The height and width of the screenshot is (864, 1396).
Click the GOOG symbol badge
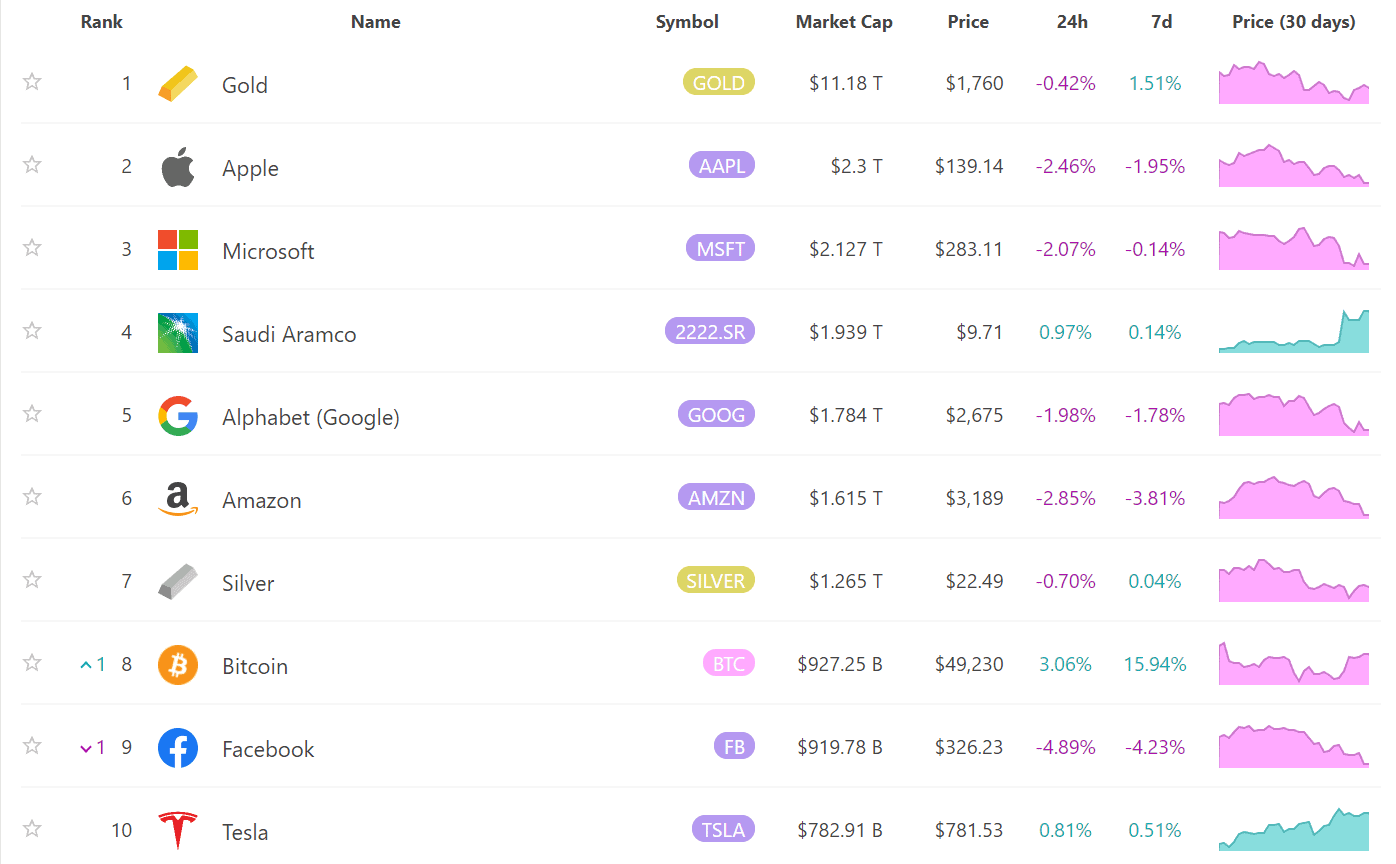point(716,414)
